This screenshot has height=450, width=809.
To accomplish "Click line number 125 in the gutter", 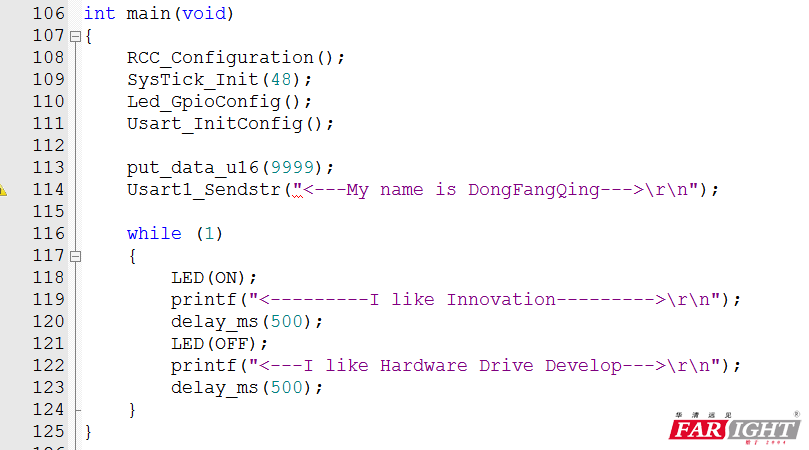I will [x=48, y=431].
